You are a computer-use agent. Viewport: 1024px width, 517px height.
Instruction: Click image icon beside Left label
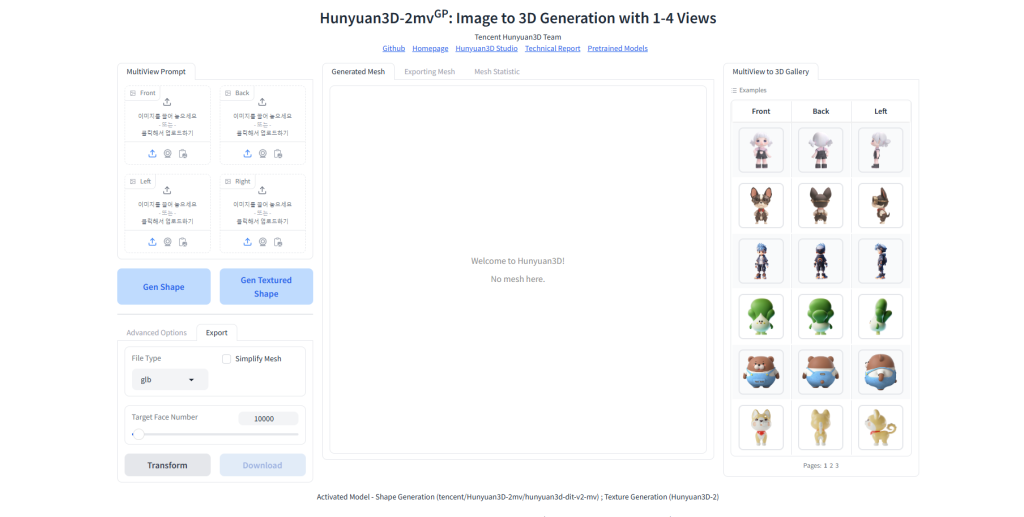tap(133, 181)
